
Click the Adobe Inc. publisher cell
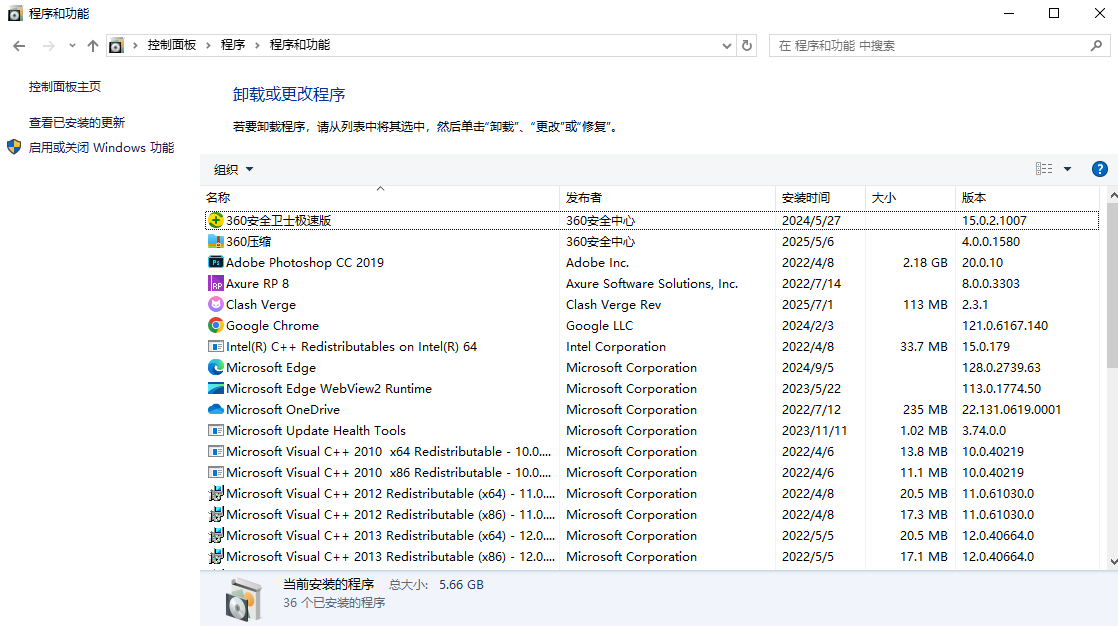[x=598, y=262]
